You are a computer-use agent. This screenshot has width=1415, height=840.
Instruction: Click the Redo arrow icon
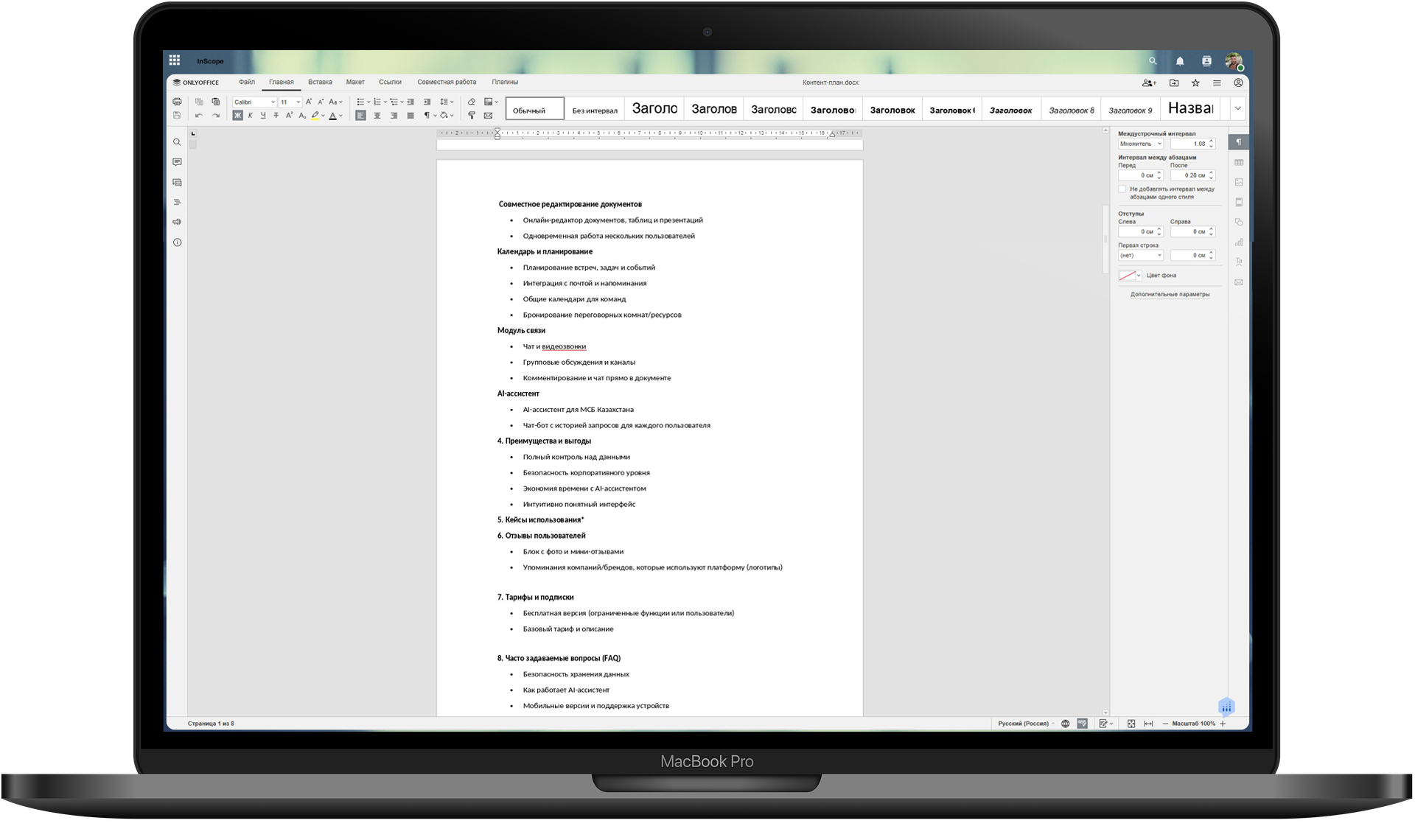point(215,115)
